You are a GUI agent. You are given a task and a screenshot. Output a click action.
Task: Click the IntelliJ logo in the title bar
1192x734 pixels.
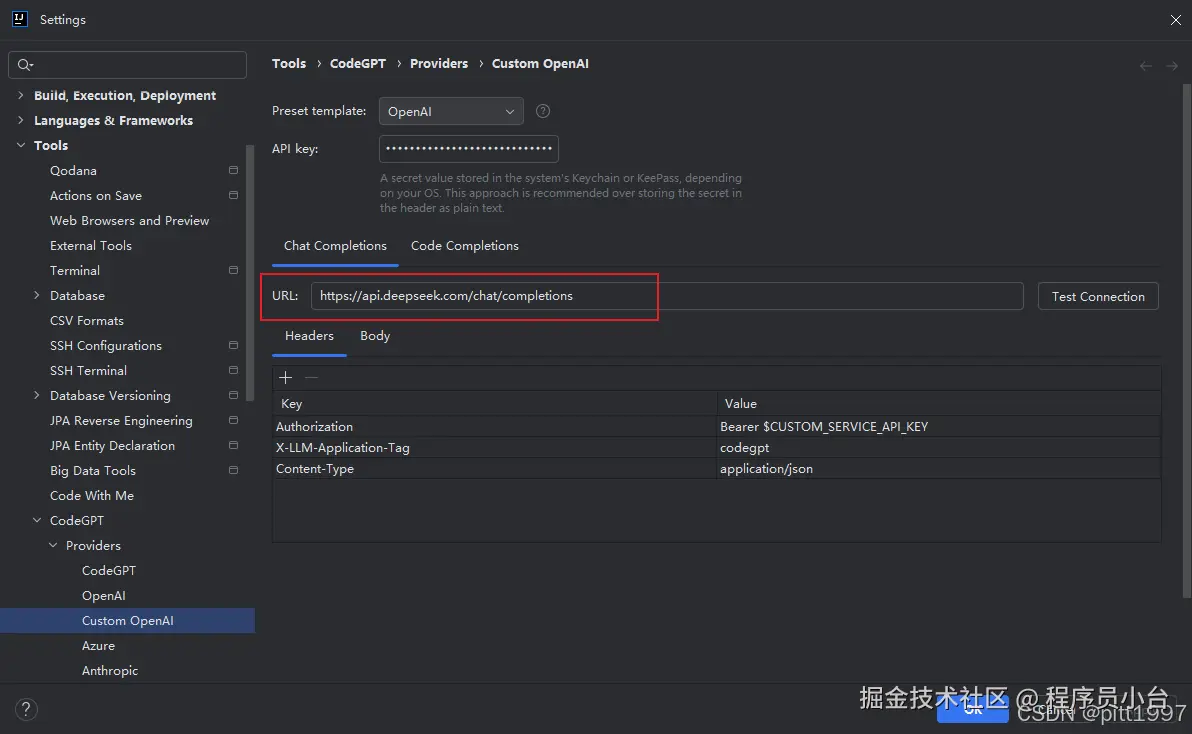20,19
